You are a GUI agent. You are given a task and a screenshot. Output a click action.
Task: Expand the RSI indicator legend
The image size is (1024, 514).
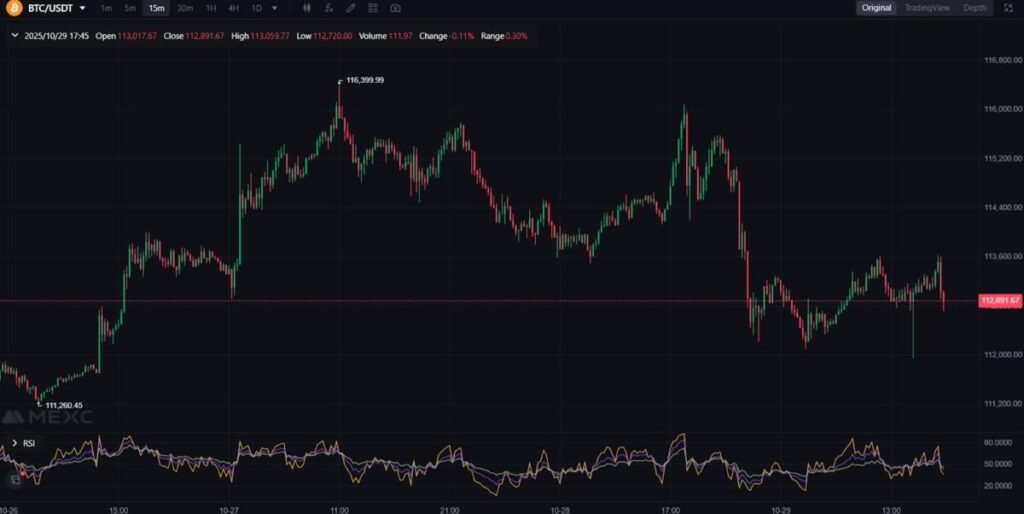tap(14, 443)
